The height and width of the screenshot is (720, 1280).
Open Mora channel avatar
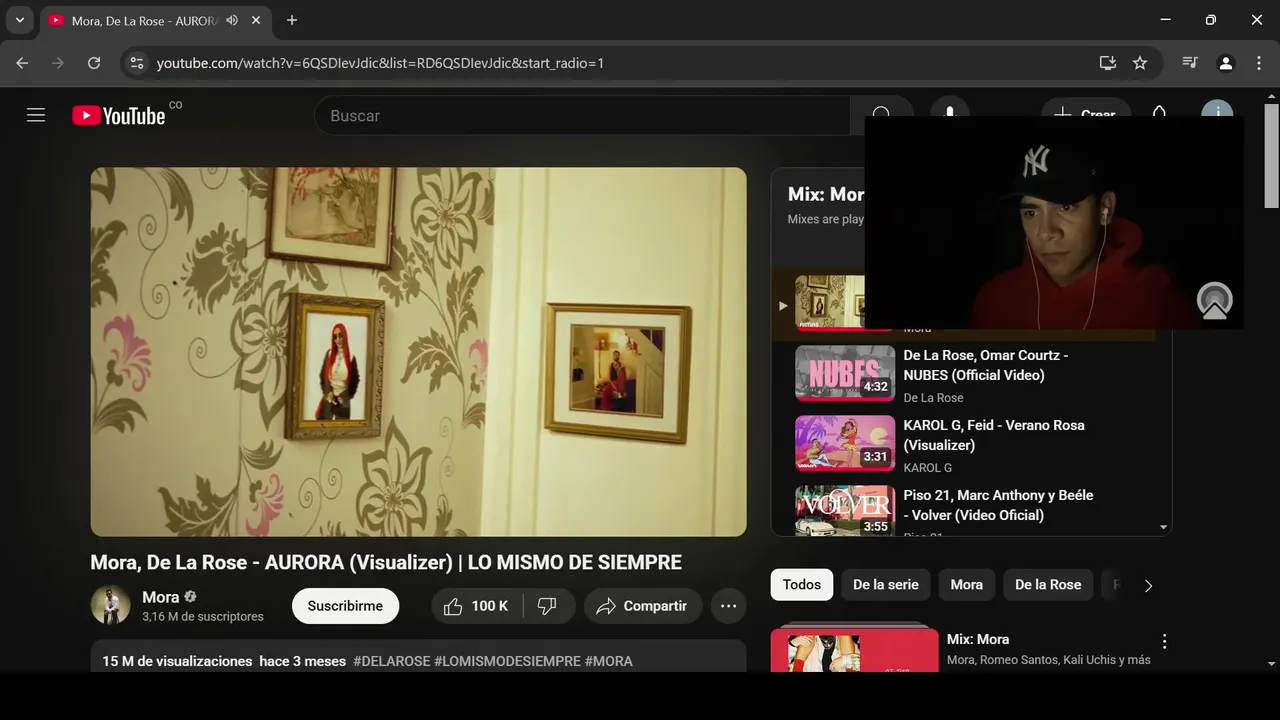pos(110,605)
